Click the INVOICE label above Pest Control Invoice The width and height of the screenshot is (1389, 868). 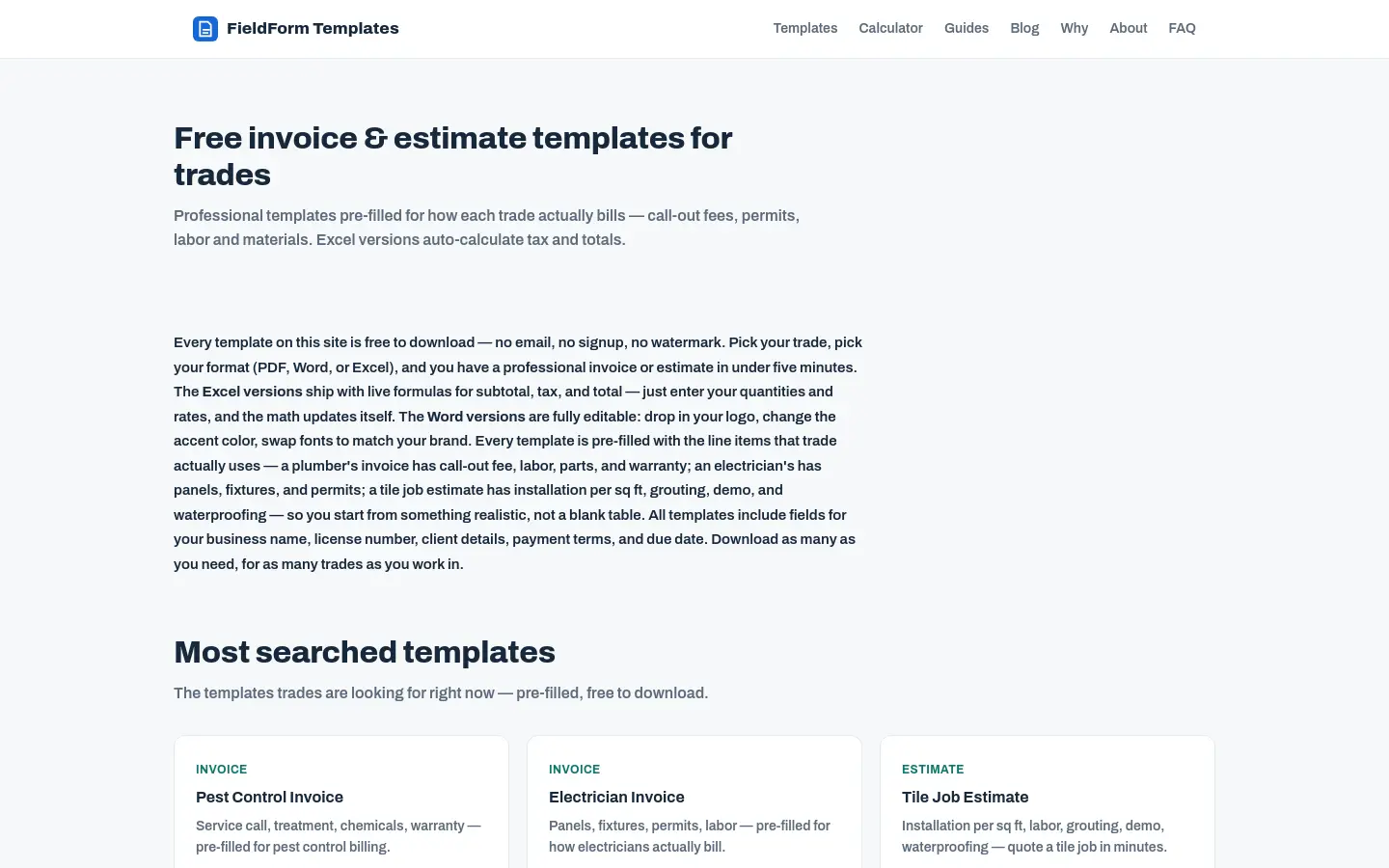click(221, 770)
